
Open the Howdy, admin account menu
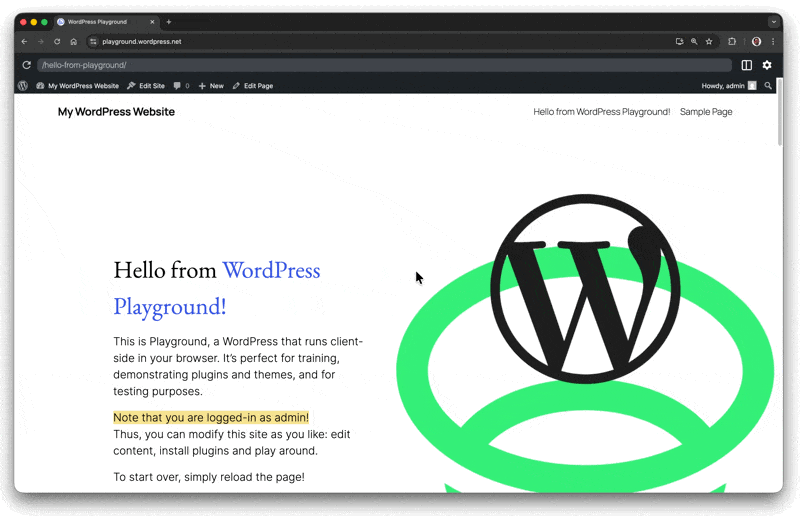728,86
